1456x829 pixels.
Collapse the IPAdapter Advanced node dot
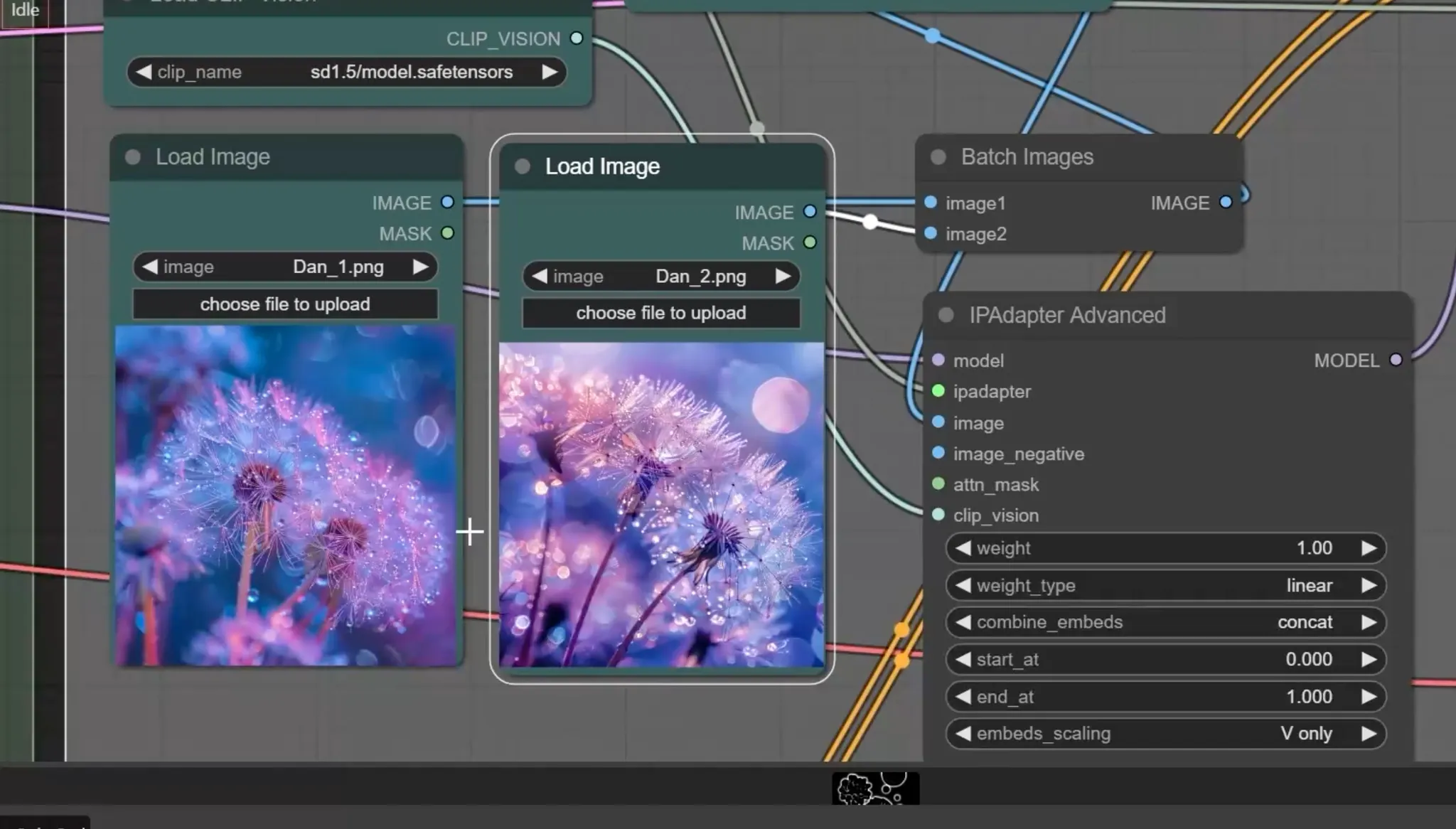[x=946, y=315]
